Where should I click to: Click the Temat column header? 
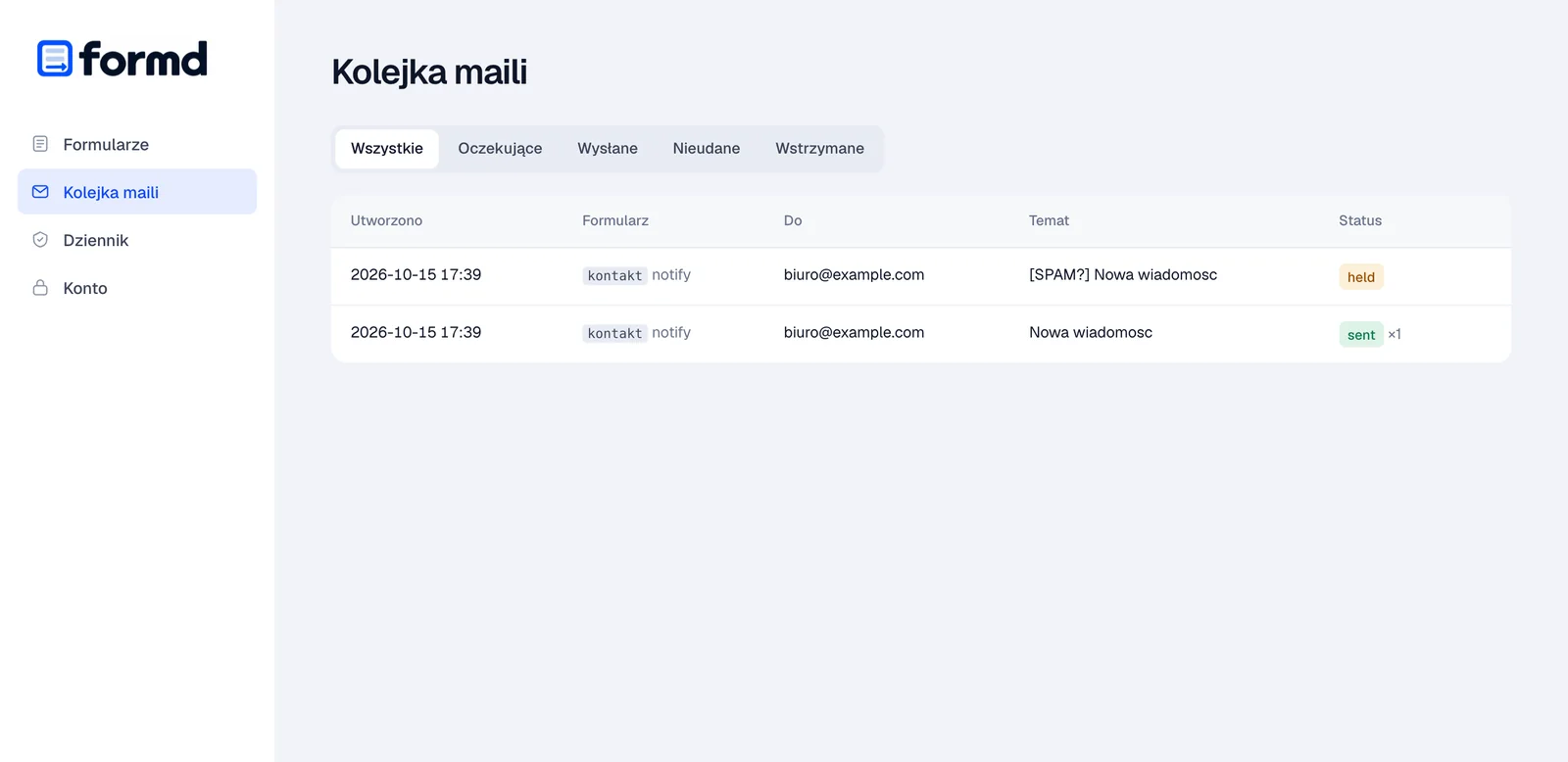[1049, 220]
